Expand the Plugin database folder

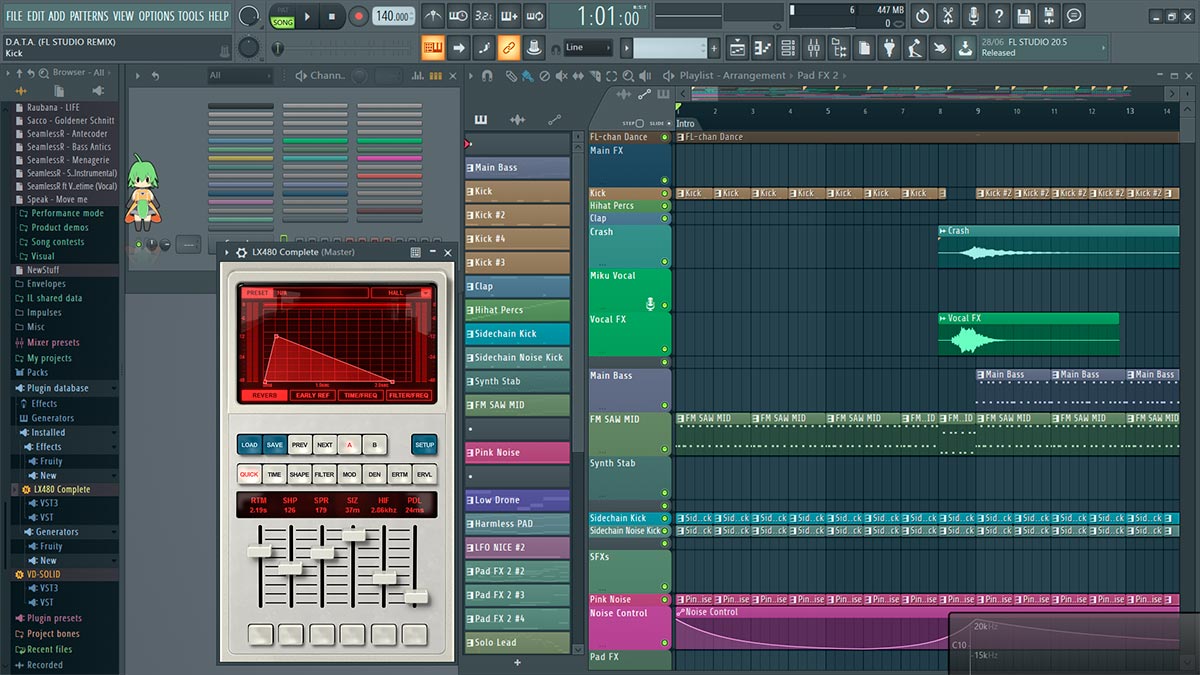[57, 388]
